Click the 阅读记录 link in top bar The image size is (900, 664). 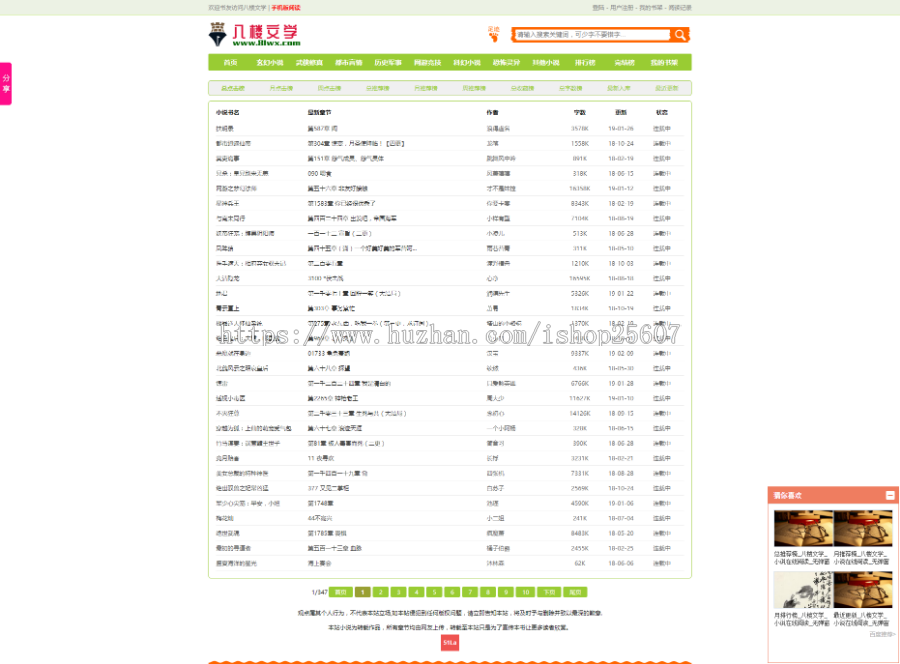[x=680, y=8]
